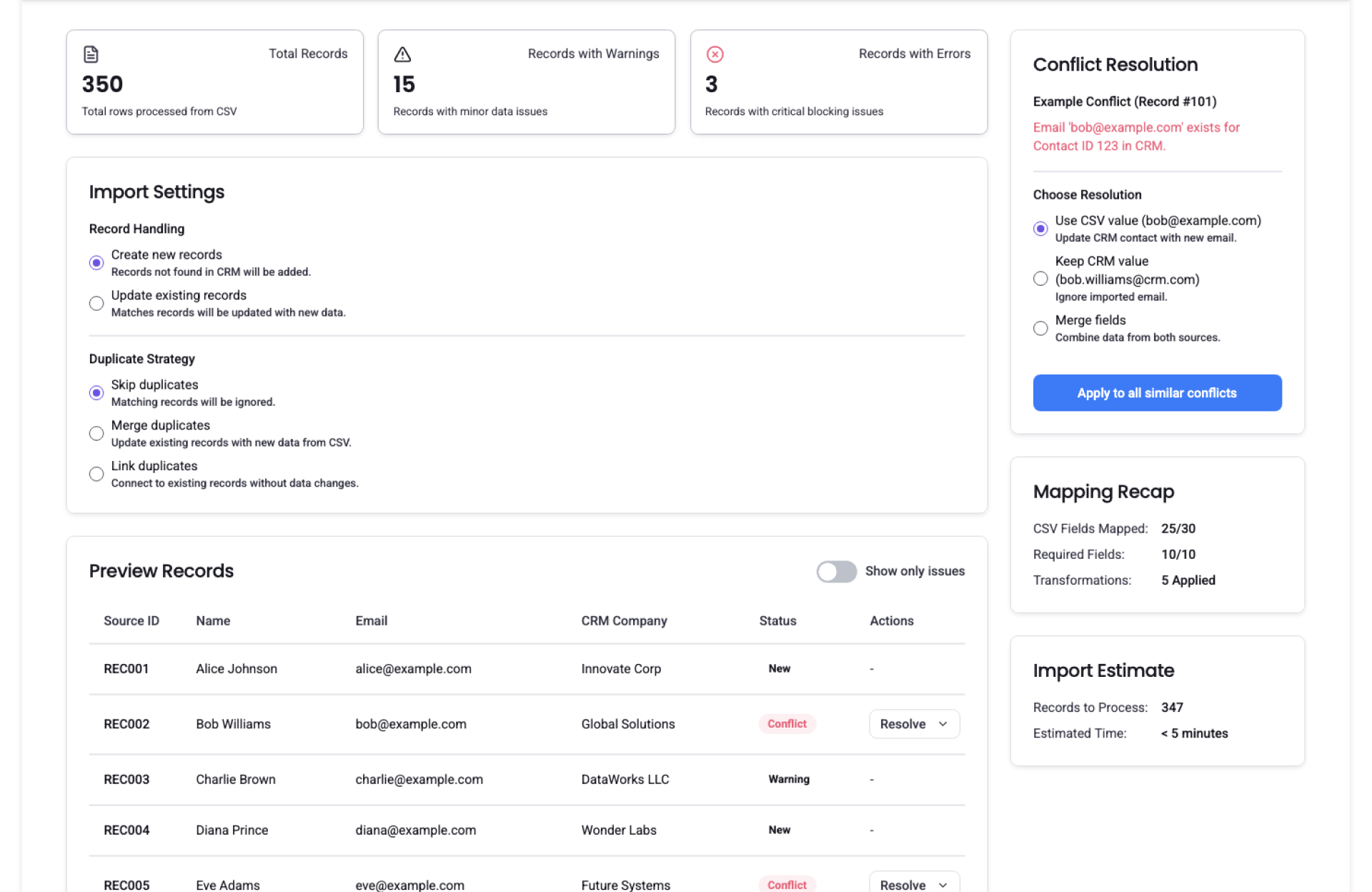The width and height of the screenshot is (1372, 892).
Task: Pick Keep CRM value resolution
Action: (1040, 279)
